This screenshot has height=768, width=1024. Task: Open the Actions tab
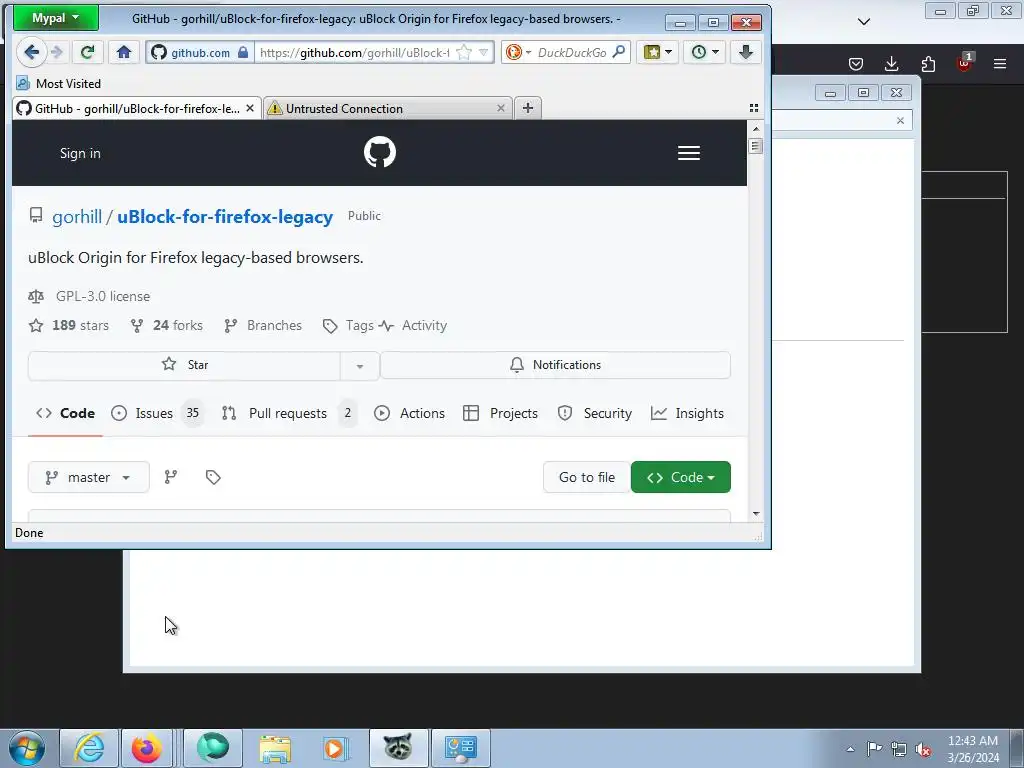click(x=409, y=413)
